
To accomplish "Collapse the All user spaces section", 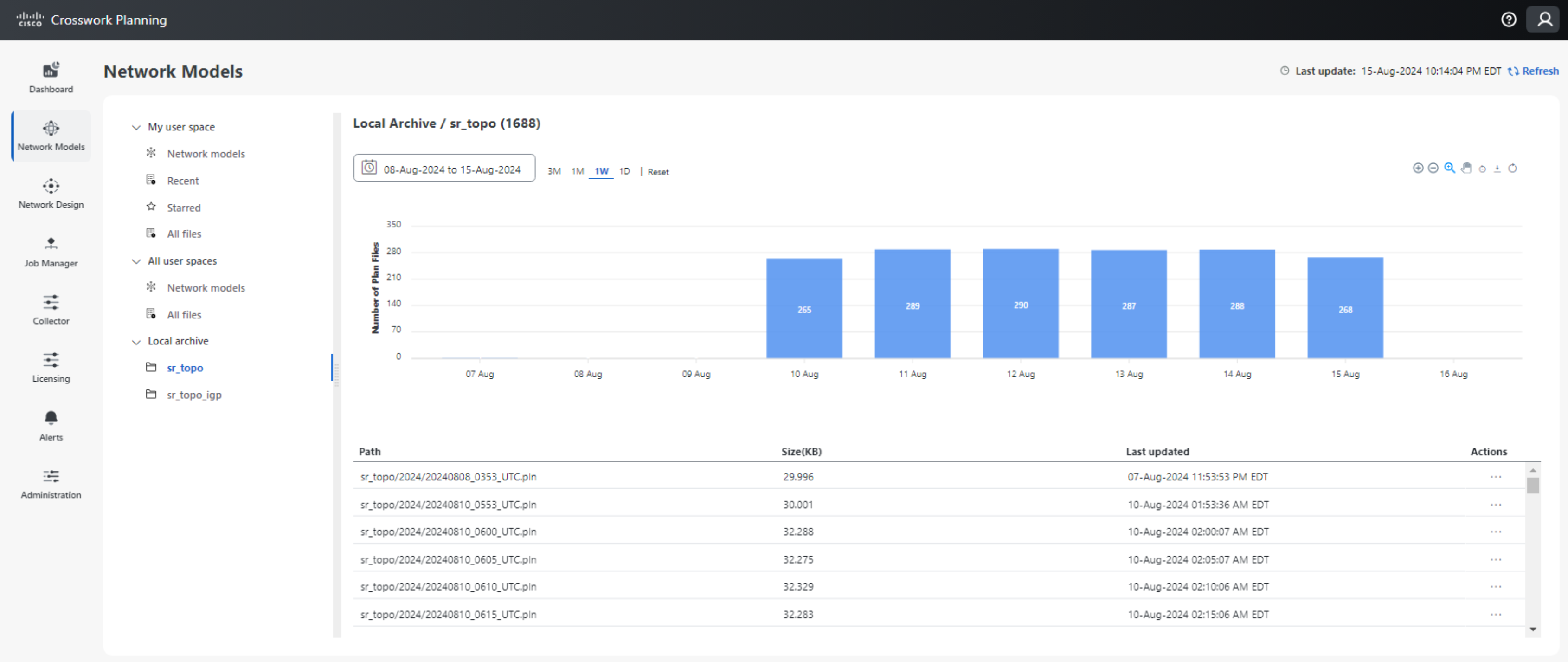I will pos(136,261).
